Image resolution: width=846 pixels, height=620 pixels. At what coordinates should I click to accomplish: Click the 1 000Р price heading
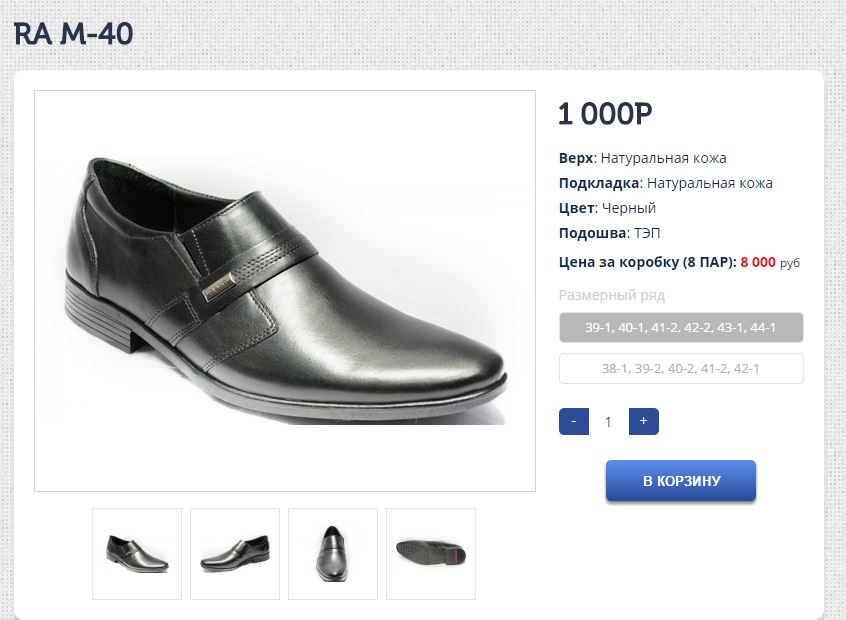pos(605,114)
